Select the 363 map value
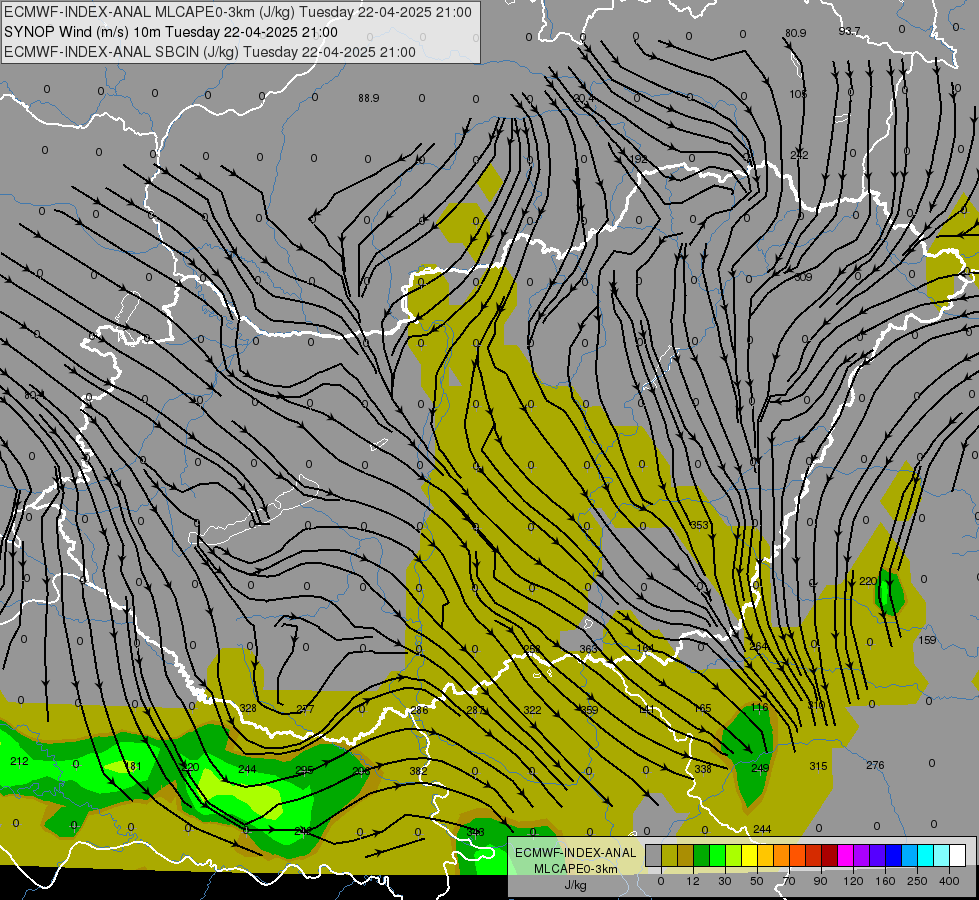The image size is (979, 900). [588, 649]
